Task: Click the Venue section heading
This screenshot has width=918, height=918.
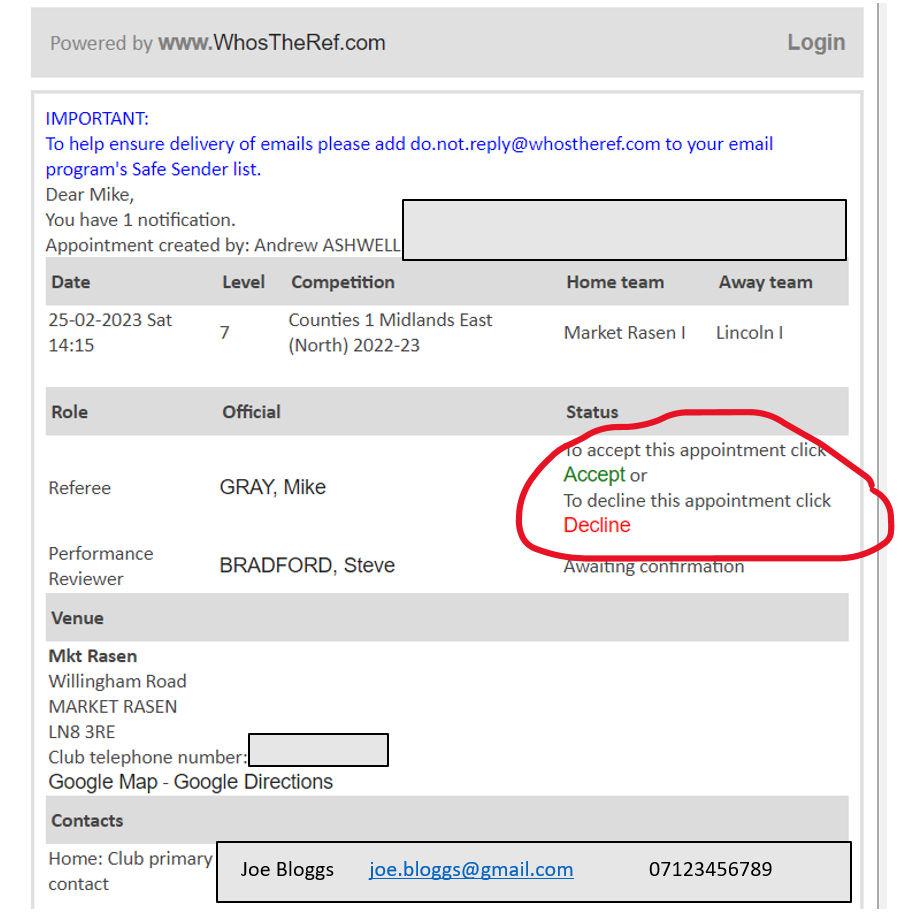Action: coord(78,618)
